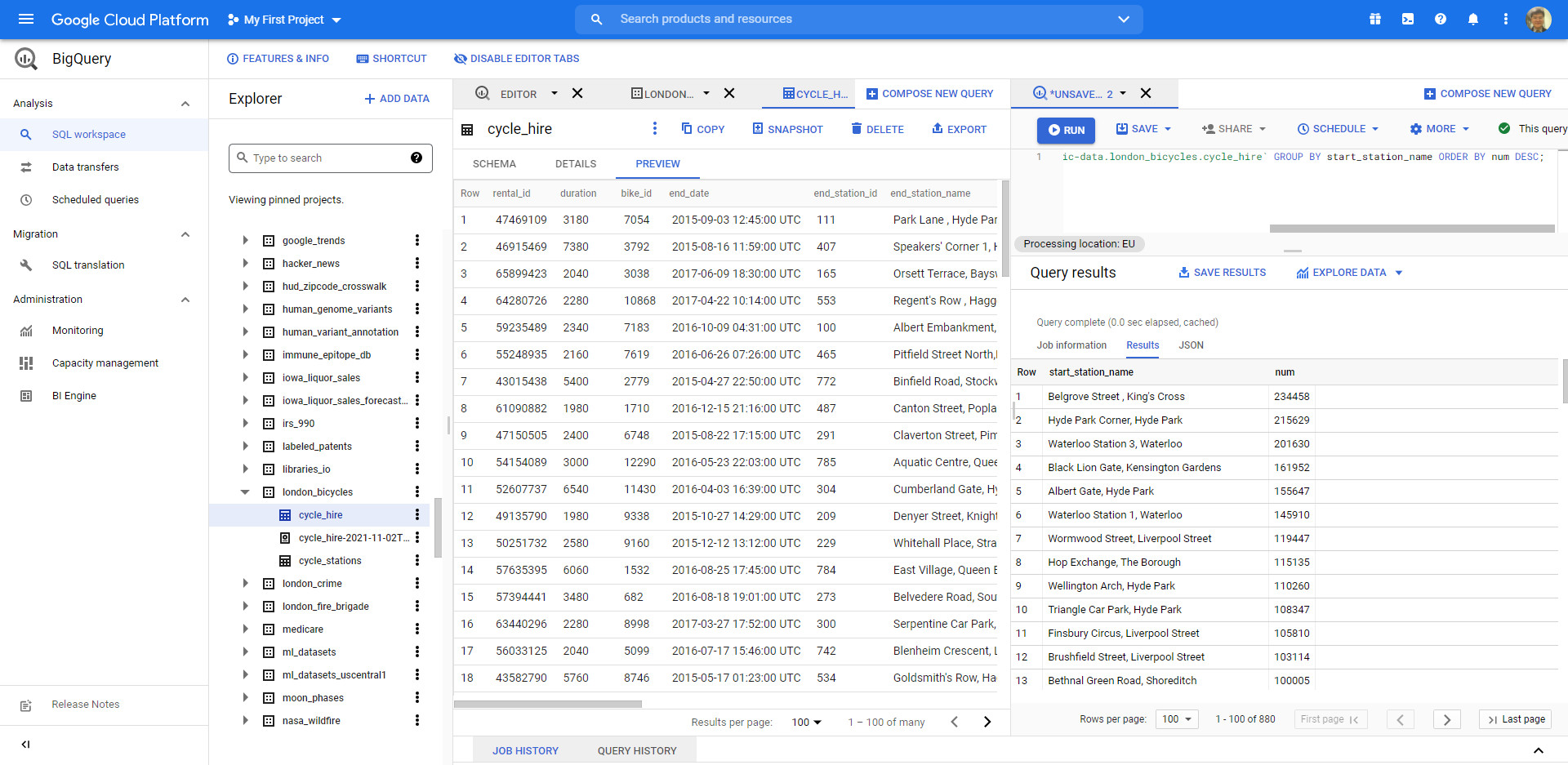Open Capacity management page
1568x765 pixels.
coord(104,362)
